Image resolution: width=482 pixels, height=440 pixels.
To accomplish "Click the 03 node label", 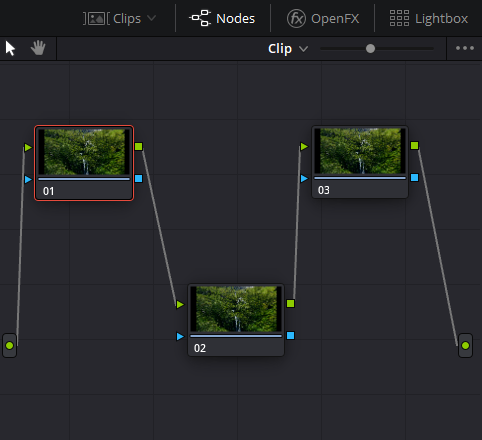I will pyautogui.click(x=324, y=190).
